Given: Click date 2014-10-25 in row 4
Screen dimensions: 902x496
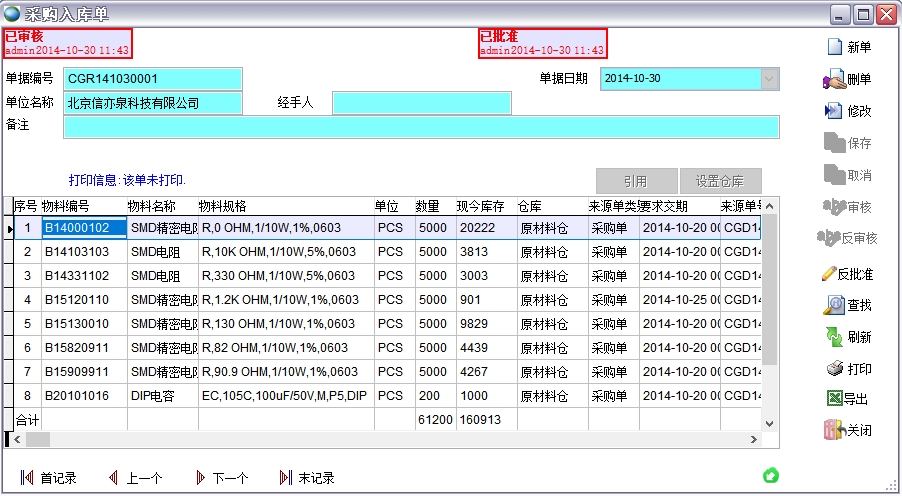Looking at the screenshot, I should tap(679, 300).
